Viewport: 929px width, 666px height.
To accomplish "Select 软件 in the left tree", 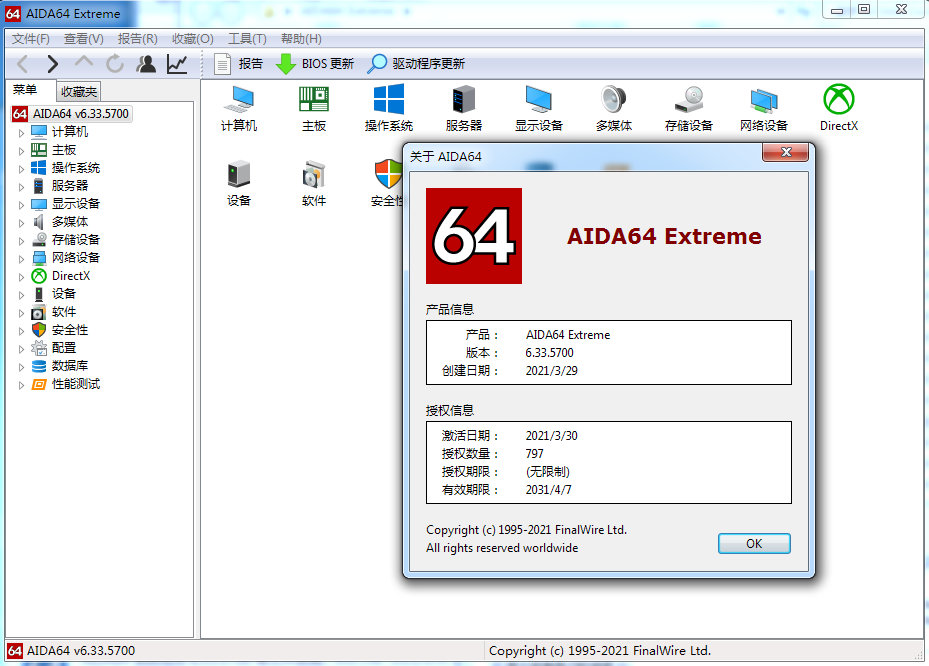I will click(x=63, y=312).
